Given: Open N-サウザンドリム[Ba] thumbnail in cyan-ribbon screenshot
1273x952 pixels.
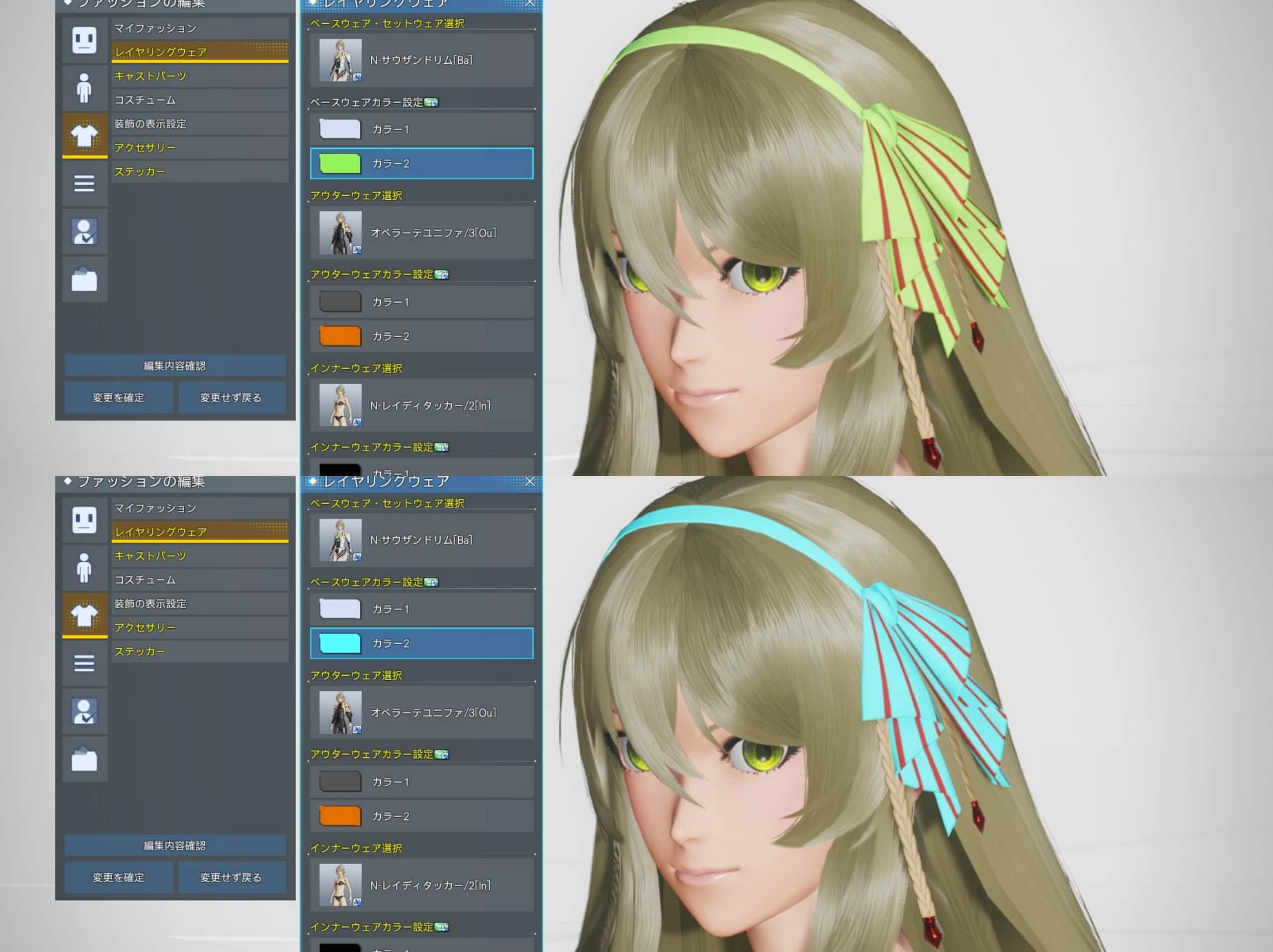Looking at the screenshot, I should [340, 540].
